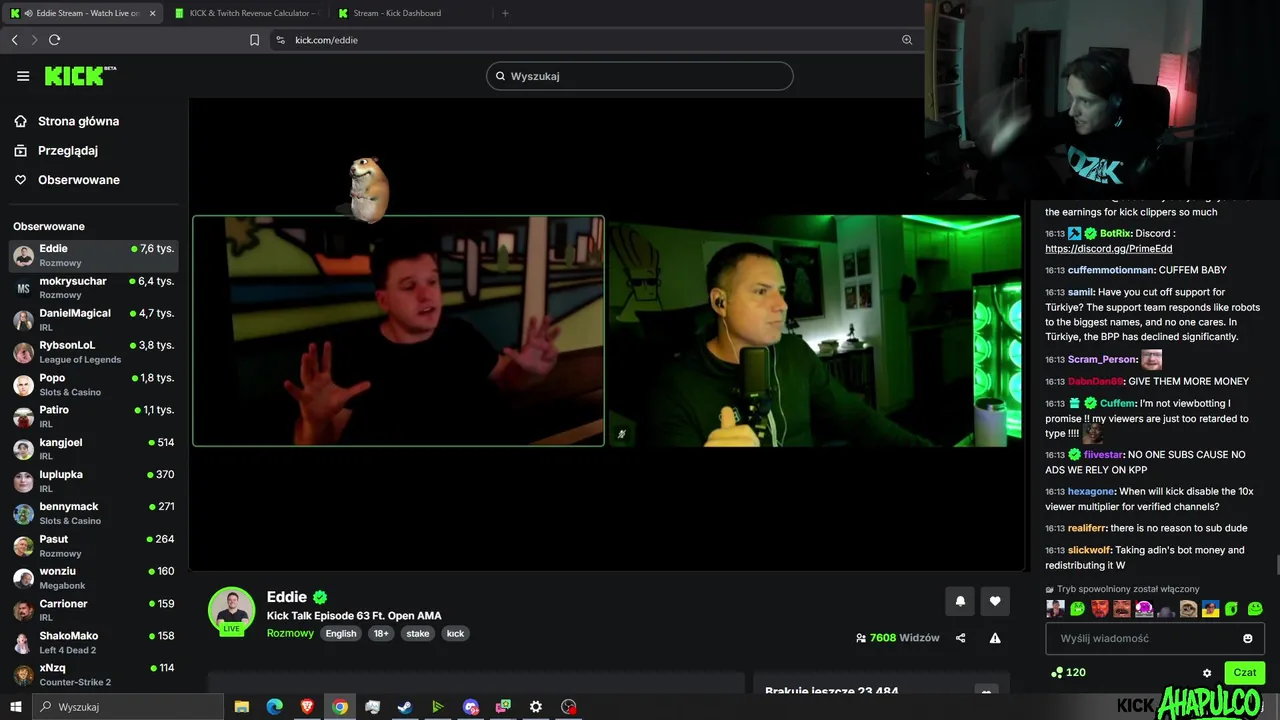Open the hamburger sidebar menu
This screenshot has height=720, width=1280.
pyautogui.click(x=23, y=76)
